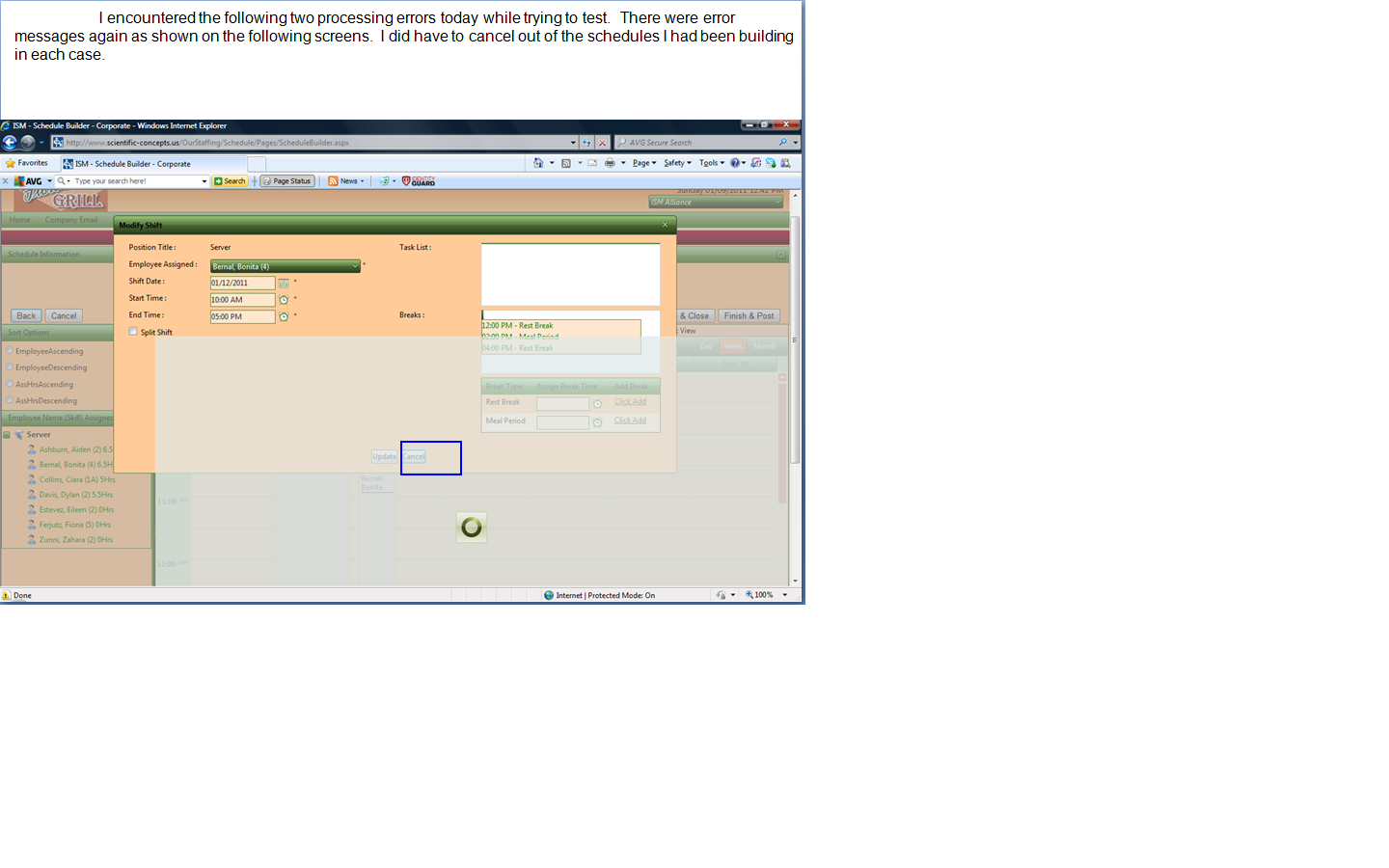Viewport: 1389px width, 868px height.
Task: Open the AVG search box dropdown arrow
Action: tap(204, 181)
